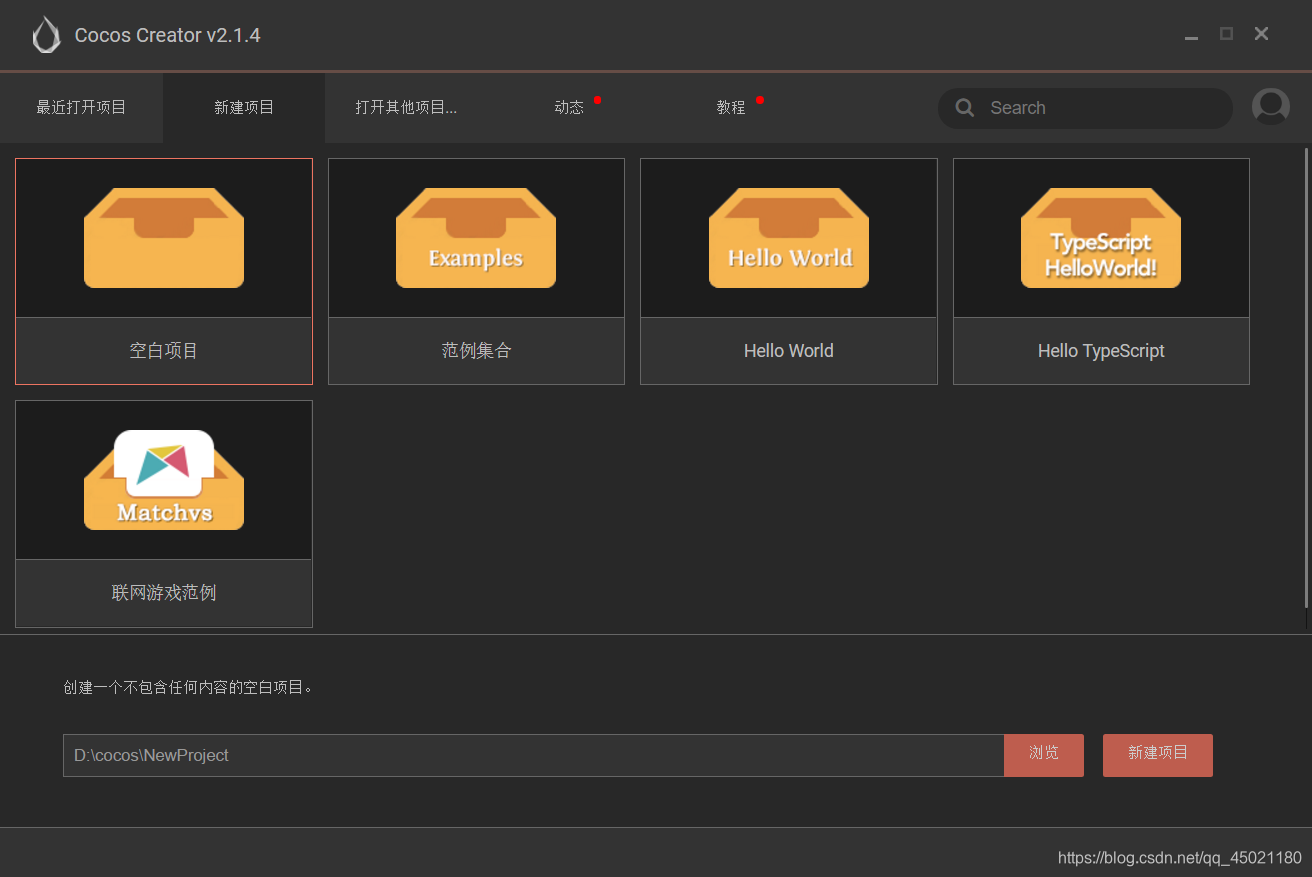Select the 范例集合 label
Screen dimensions: 1312x877
click(x=476, y=351)
